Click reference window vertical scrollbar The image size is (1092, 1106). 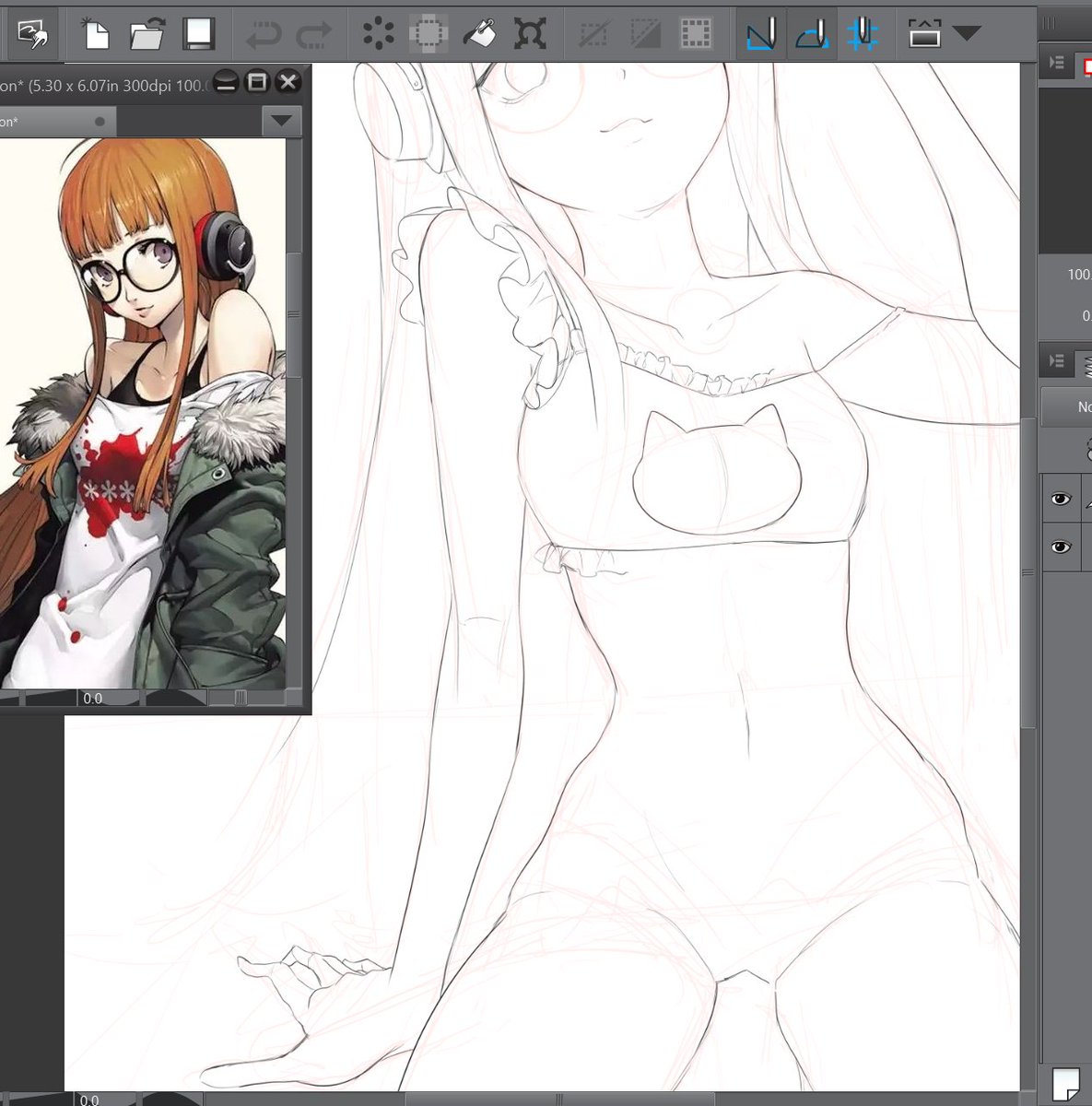[294, 313]
